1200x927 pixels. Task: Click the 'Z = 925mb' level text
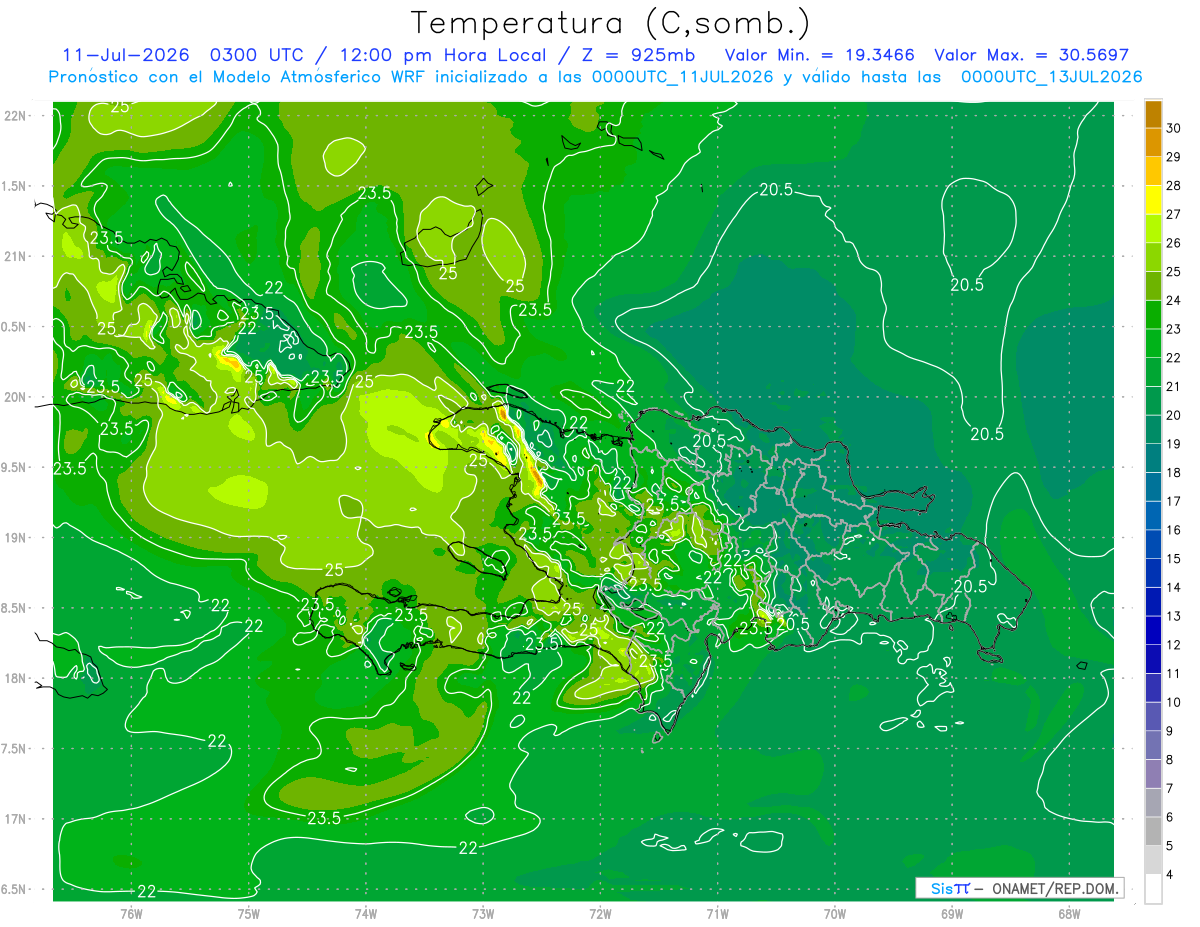(640, 55)
